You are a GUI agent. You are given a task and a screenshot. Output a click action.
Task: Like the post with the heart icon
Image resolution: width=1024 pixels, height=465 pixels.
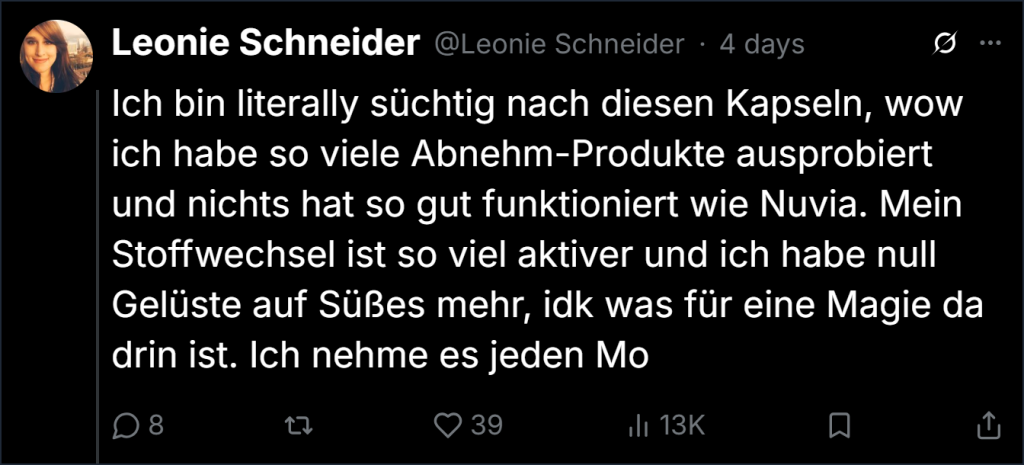(448, 426)
